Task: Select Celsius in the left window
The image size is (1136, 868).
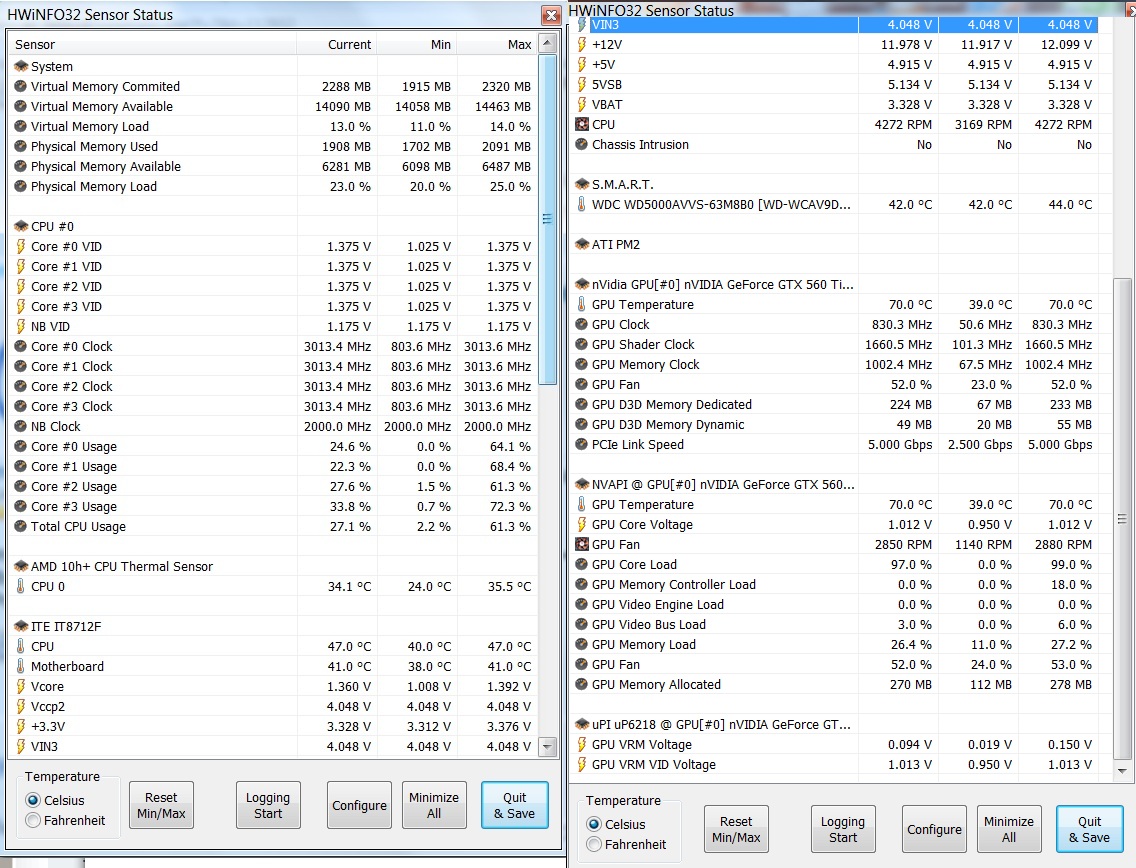Action: 33,801
